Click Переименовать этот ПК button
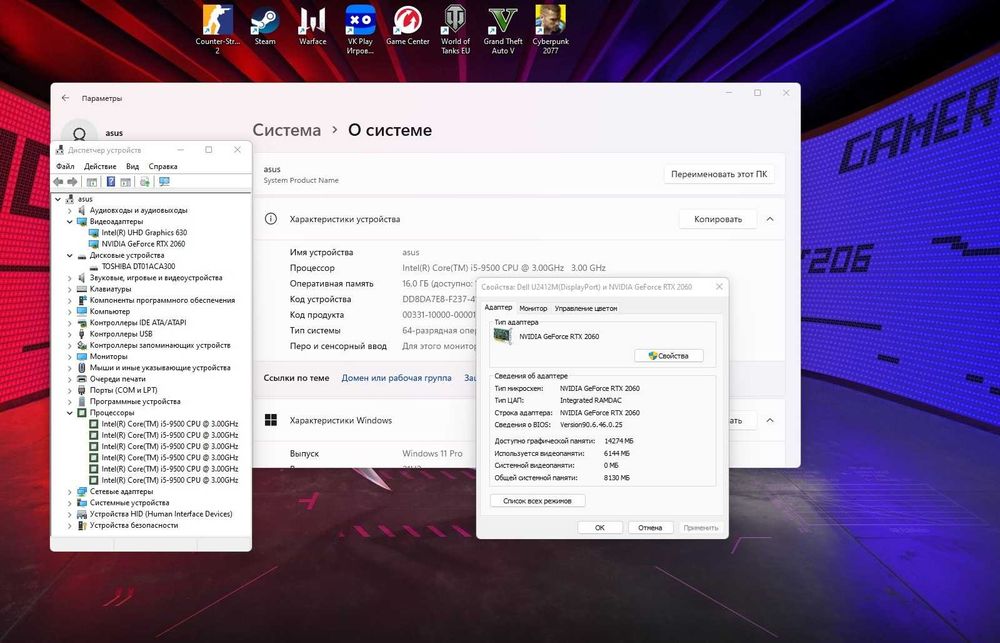This screenshot has width=1000, height=643. (719, 174)
